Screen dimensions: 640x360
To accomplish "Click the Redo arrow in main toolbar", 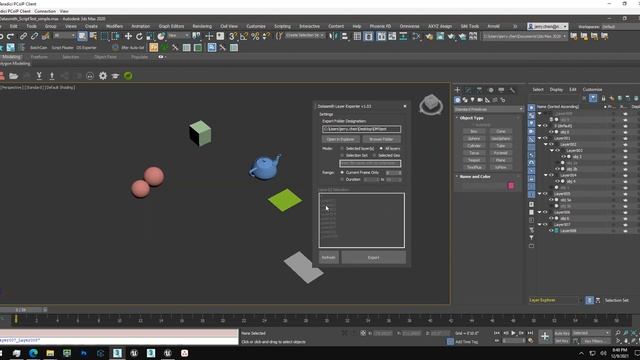I will pos(11,36).
